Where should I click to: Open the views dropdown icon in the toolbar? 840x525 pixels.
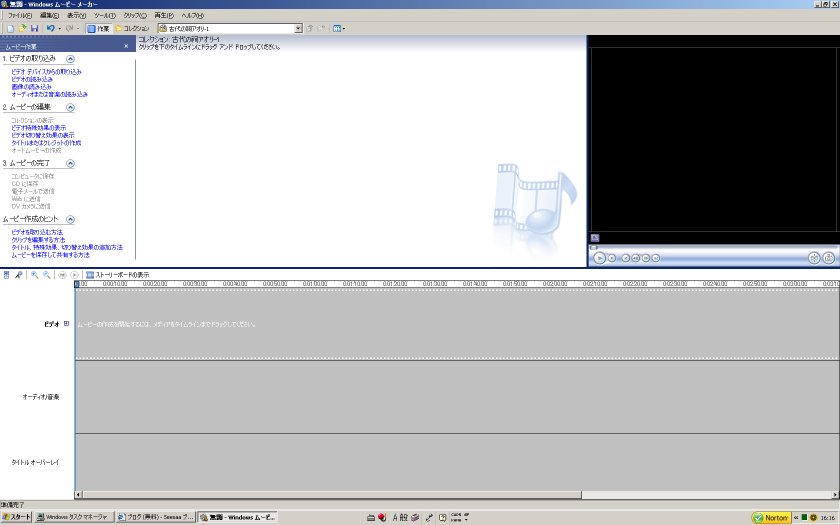coord(339,28)
